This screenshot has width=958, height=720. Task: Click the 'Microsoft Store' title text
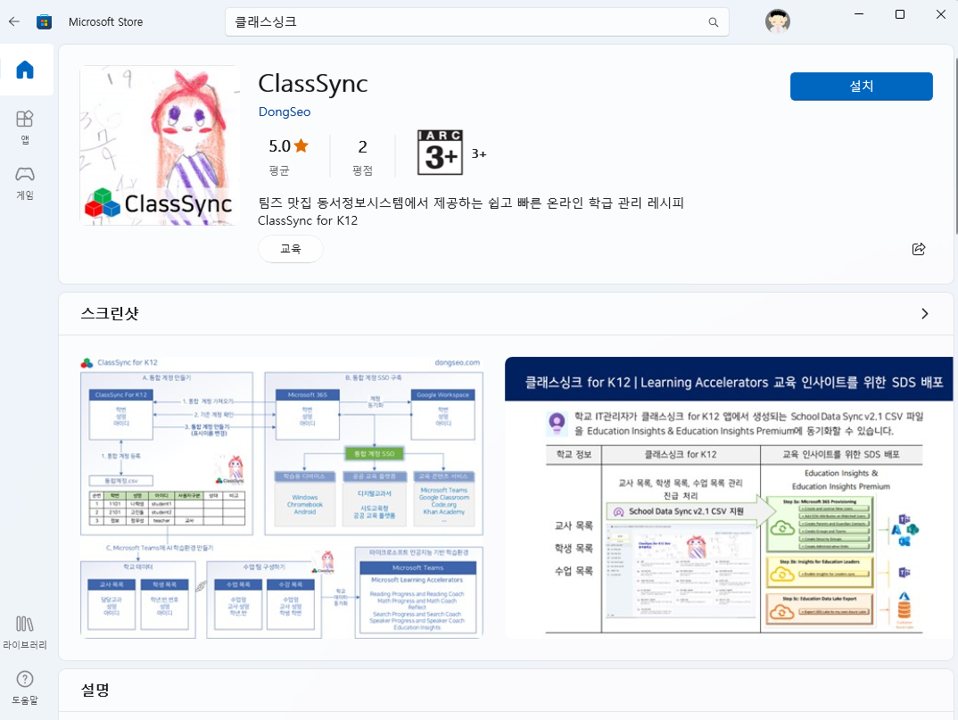click(106, 22)
